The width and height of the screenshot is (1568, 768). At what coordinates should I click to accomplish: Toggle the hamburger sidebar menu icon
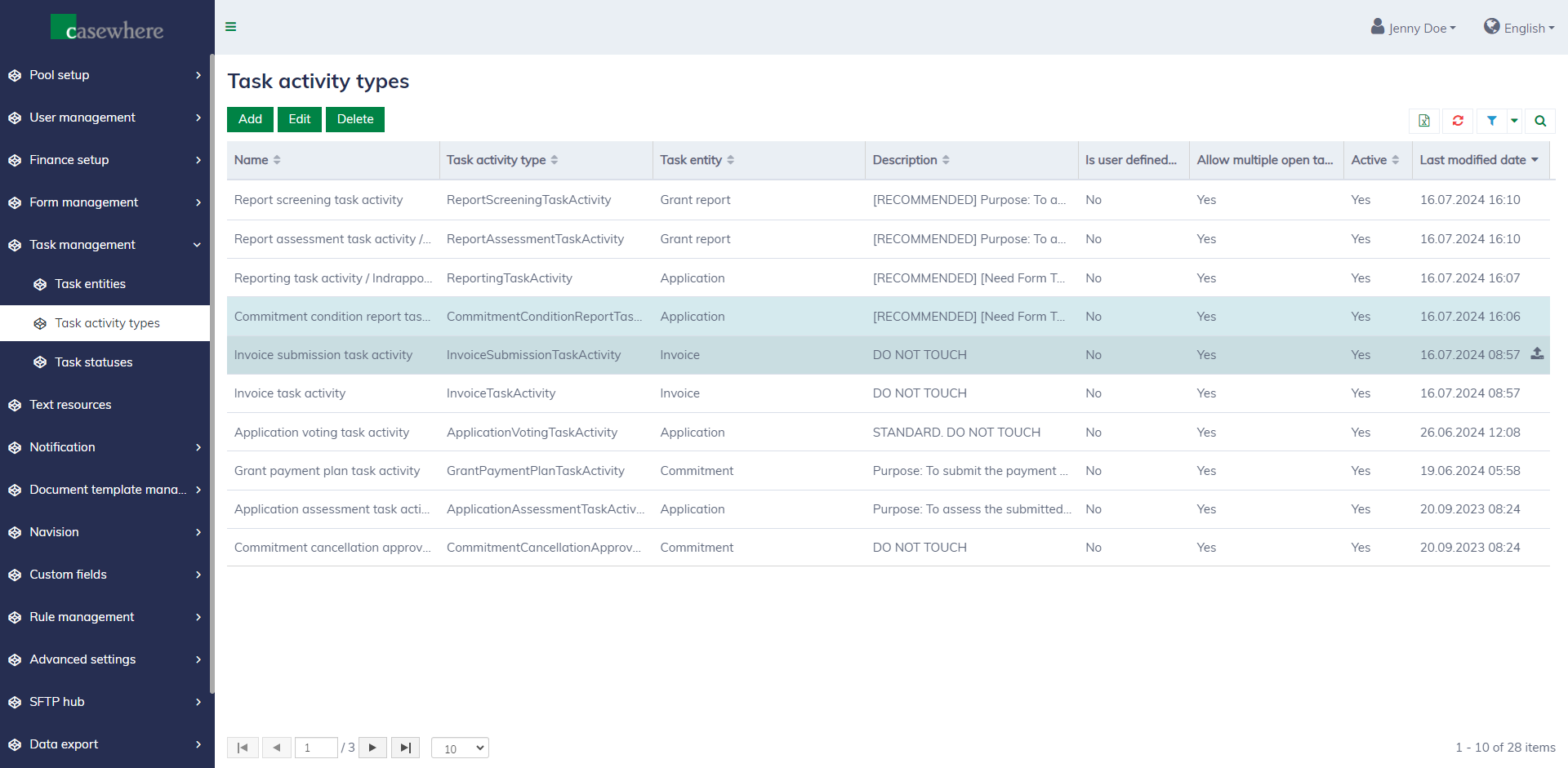pyautogui.click(x=231, y=27)
